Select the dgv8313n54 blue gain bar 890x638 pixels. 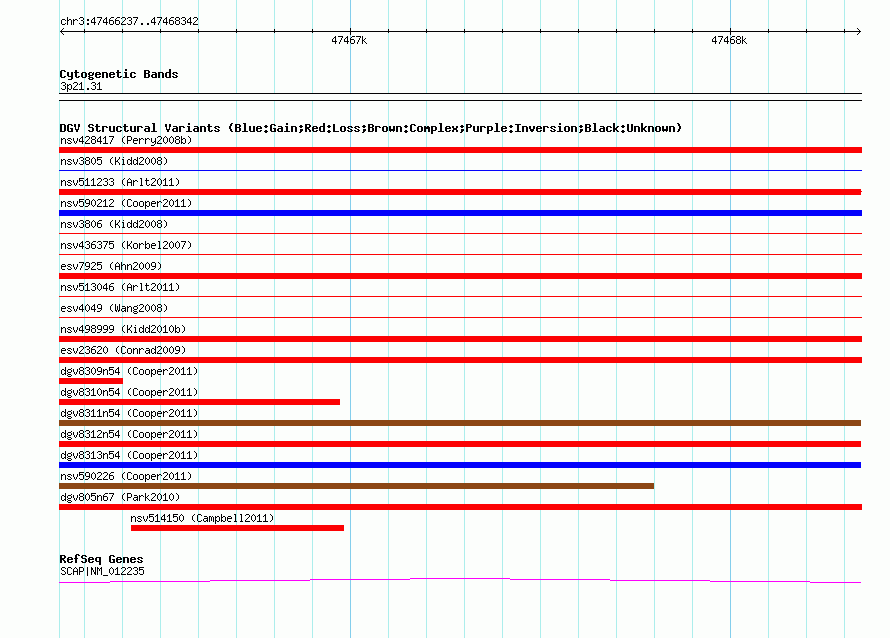pos(460,465)
